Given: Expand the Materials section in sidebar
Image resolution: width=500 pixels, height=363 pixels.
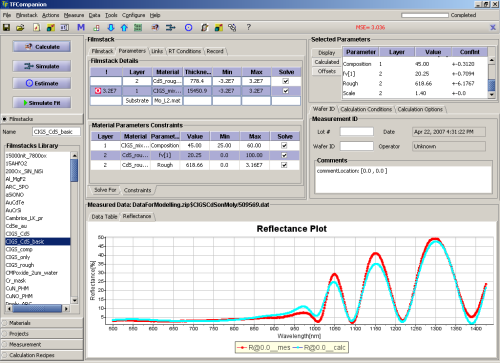Looking at the screenshot, I should [42, 323].
